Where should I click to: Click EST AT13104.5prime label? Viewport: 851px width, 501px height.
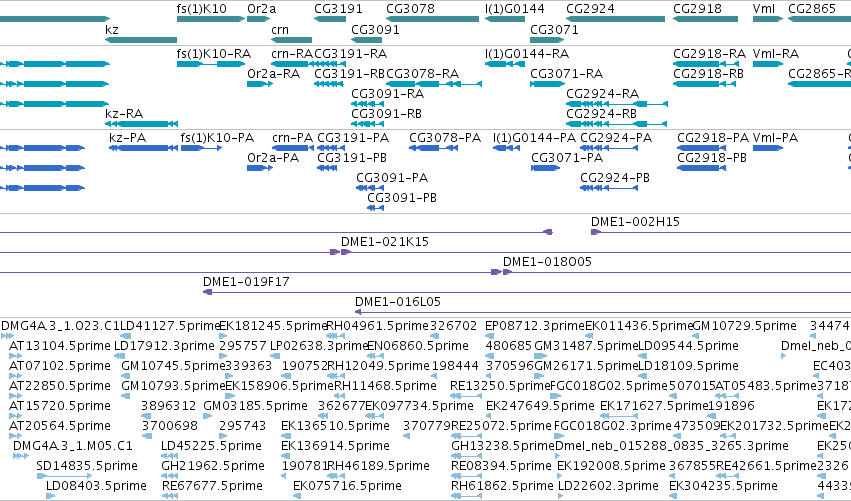pos(60,346)
